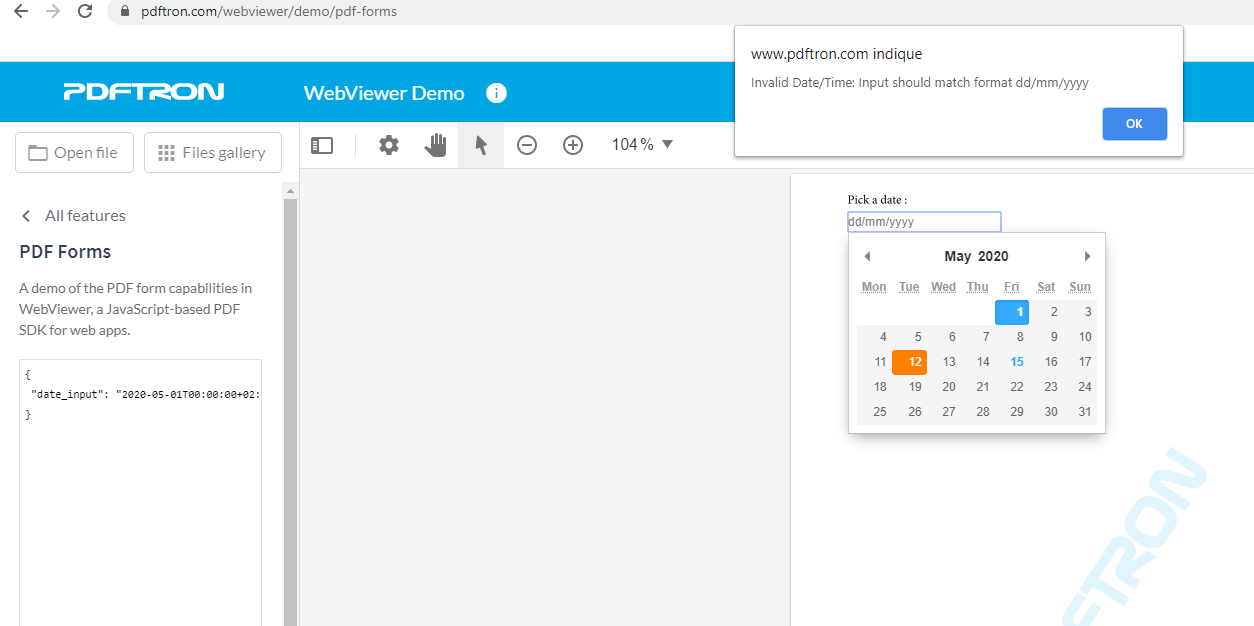
Task: Click the "Pick a date :" label
Action: (877, 200)
